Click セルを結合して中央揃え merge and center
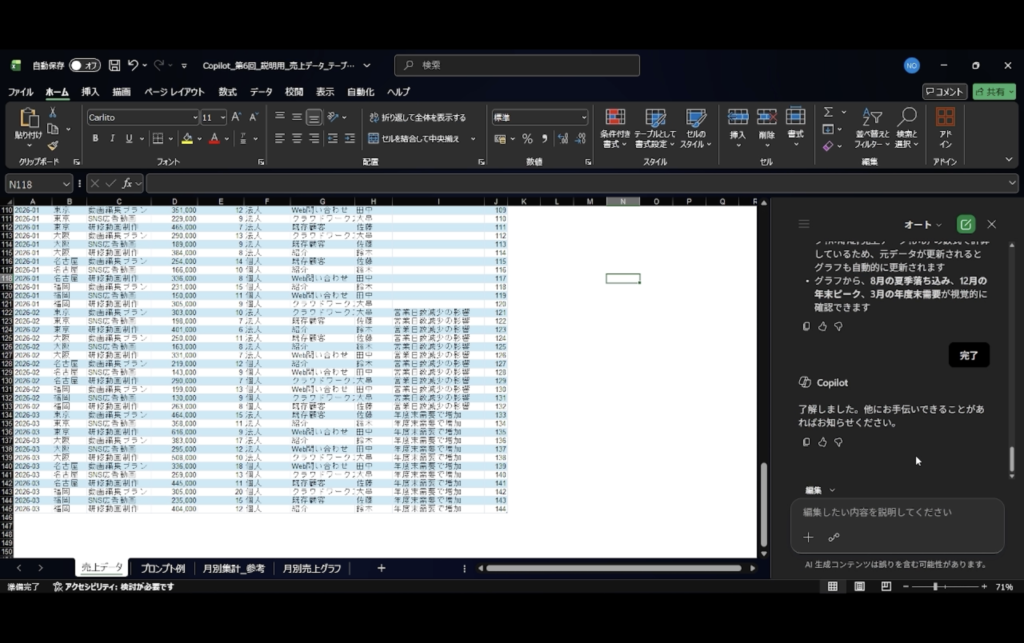This screenshot has width=1024, height=643. point(416,138)
